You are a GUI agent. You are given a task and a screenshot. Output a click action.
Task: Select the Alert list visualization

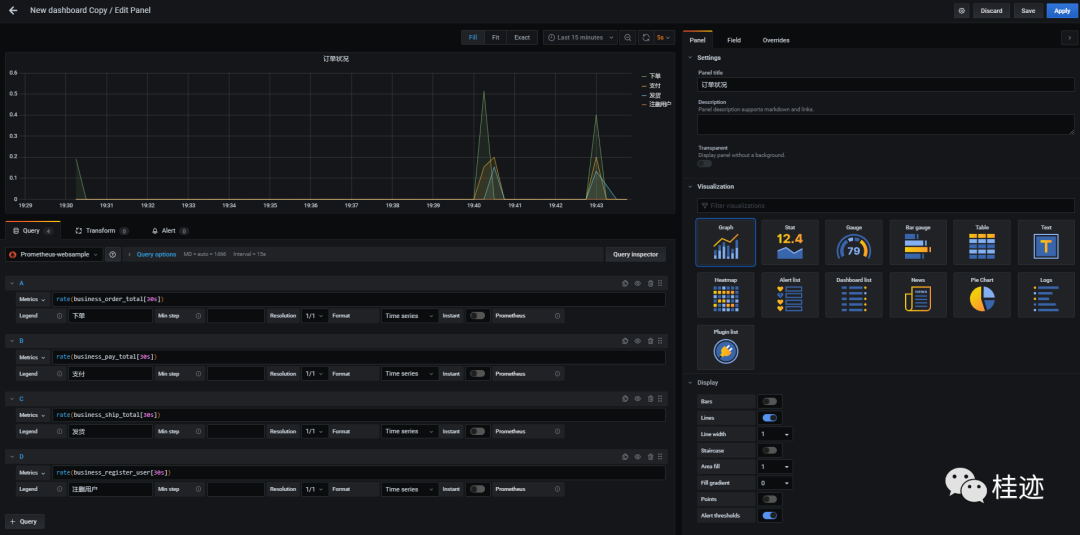(x=789, y=295)
